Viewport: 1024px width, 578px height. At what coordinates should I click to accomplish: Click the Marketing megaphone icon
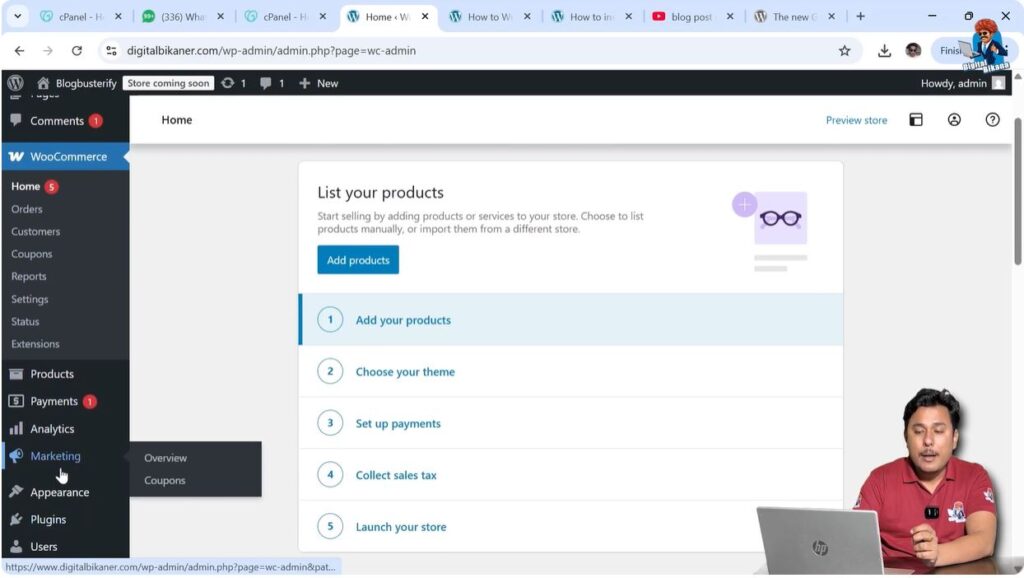coord(16,456)
